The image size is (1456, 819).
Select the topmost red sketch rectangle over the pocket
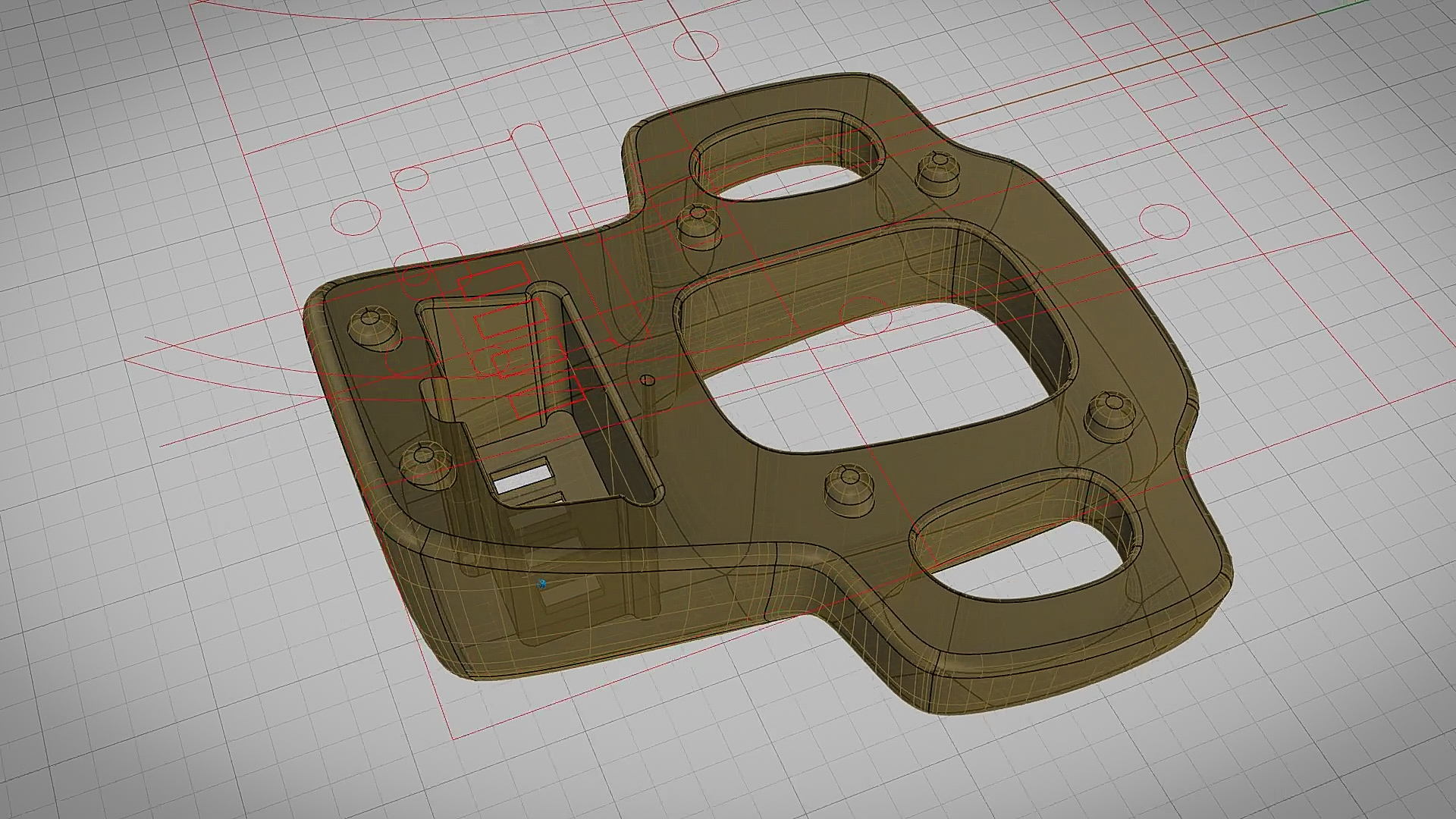494,280
